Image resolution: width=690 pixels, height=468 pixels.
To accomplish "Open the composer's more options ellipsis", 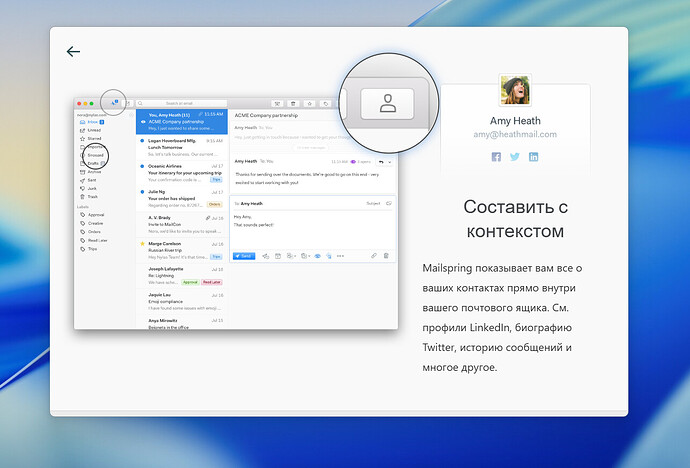I will [340, 256].
